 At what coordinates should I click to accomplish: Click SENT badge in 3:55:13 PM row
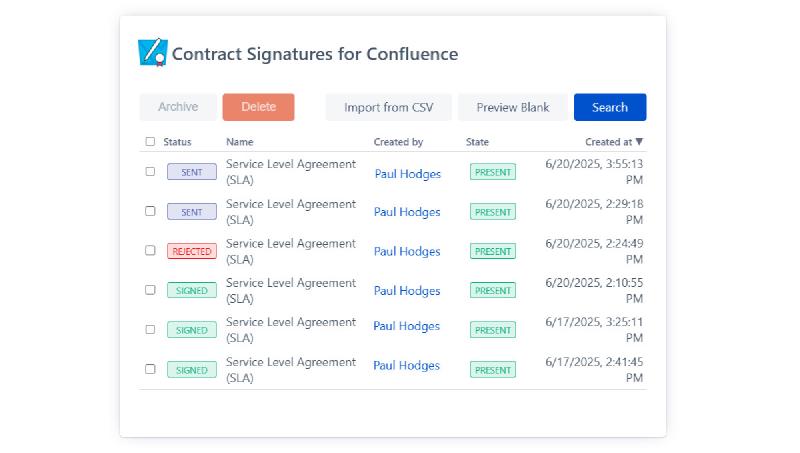pyautogui.click(x=192, y=172)
